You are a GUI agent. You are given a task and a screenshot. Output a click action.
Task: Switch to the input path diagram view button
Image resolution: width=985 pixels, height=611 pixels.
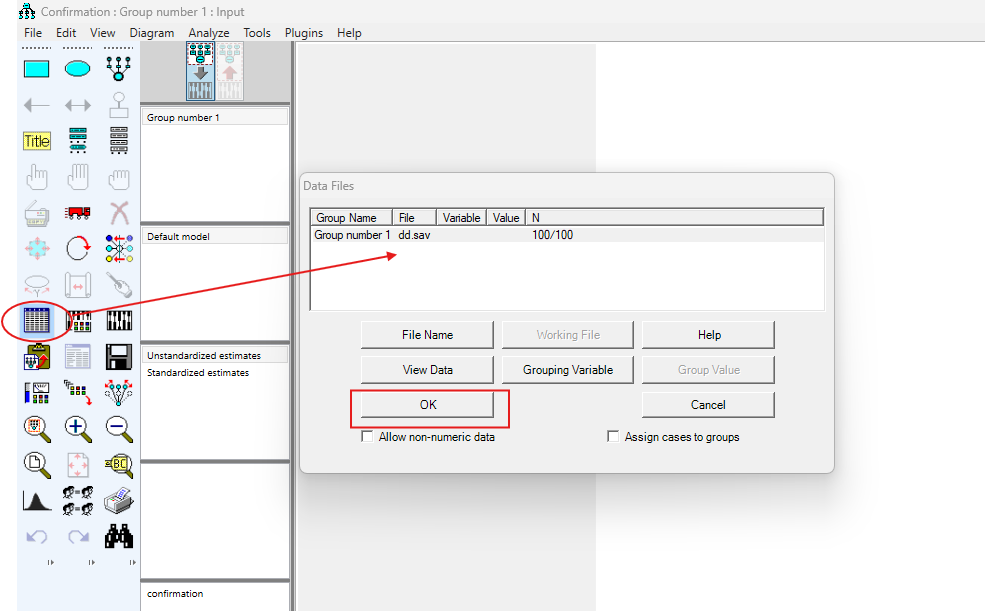click(x=200, y=71)
